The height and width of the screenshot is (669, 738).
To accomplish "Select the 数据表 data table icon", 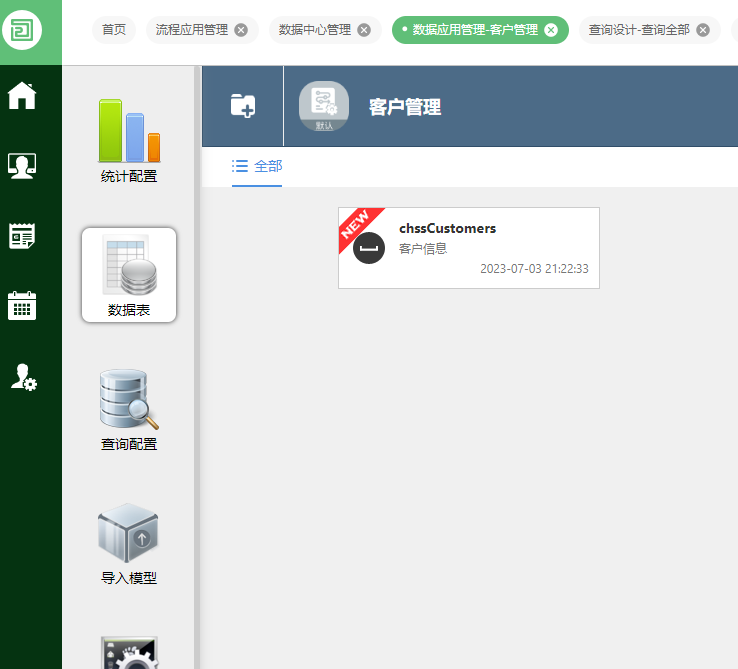I will click(129, 275).
